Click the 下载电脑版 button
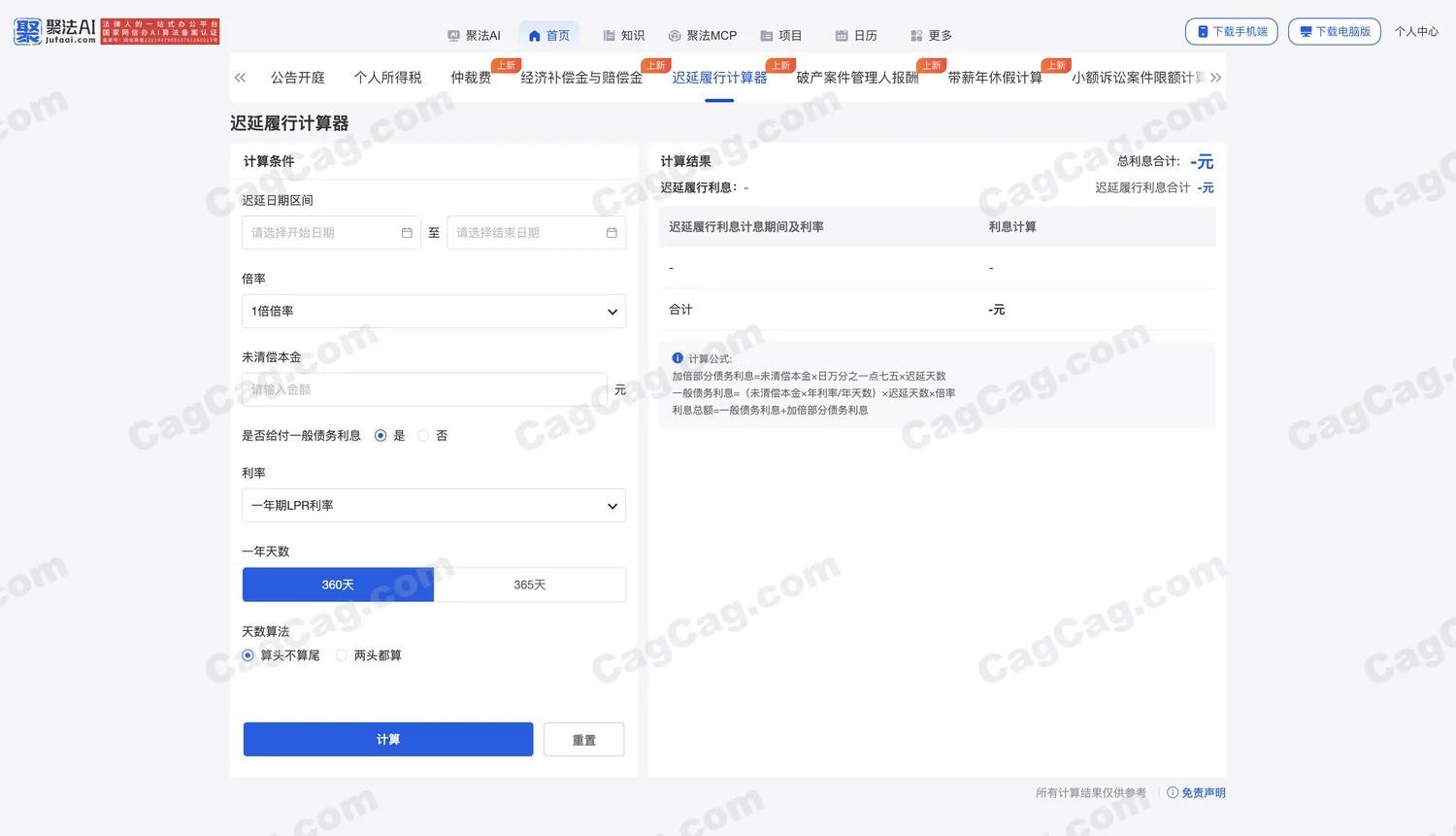 point(1335,31)
